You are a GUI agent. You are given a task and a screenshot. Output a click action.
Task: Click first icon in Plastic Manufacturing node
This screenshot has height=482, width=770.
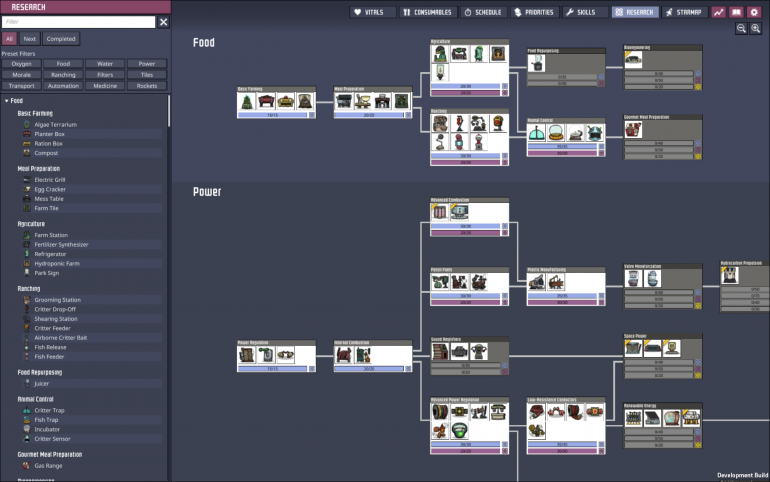click(537, 282)
